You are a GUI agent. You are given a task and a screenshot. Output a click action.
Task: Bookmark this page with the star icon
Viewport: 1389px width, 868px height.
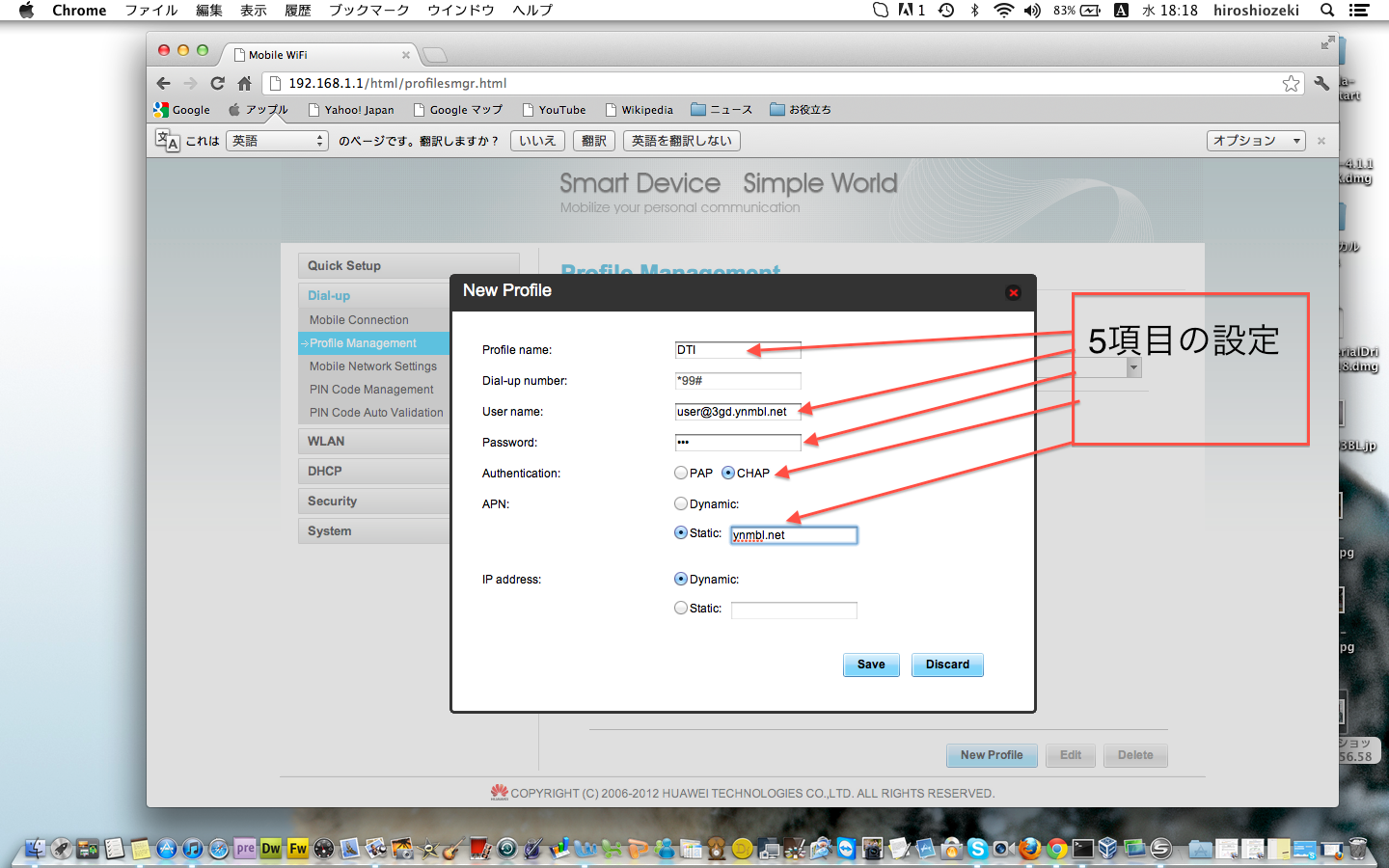coord(1291,84)
